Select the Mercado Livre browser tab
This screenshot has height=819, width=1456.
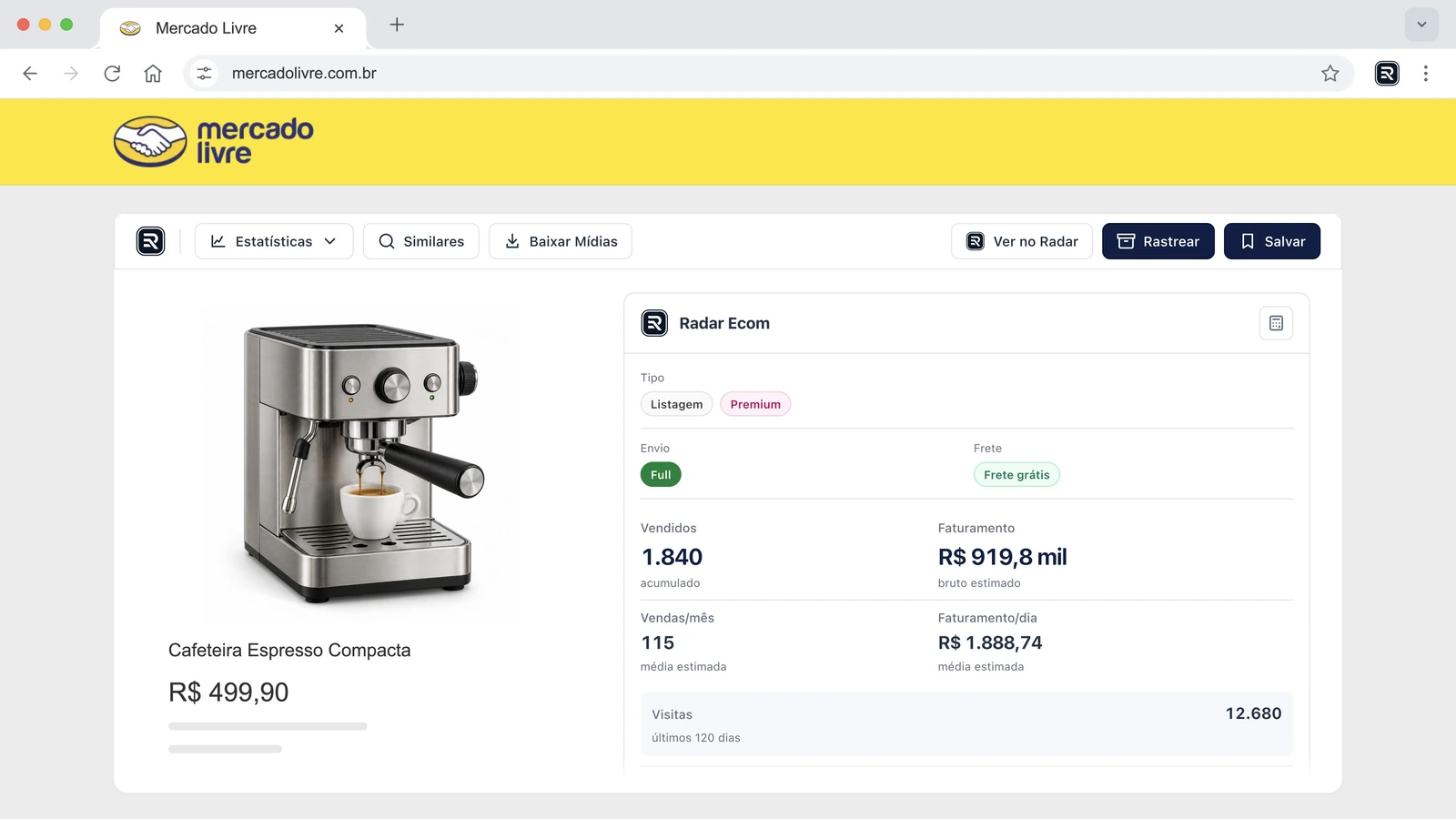[x=233, y=28]
